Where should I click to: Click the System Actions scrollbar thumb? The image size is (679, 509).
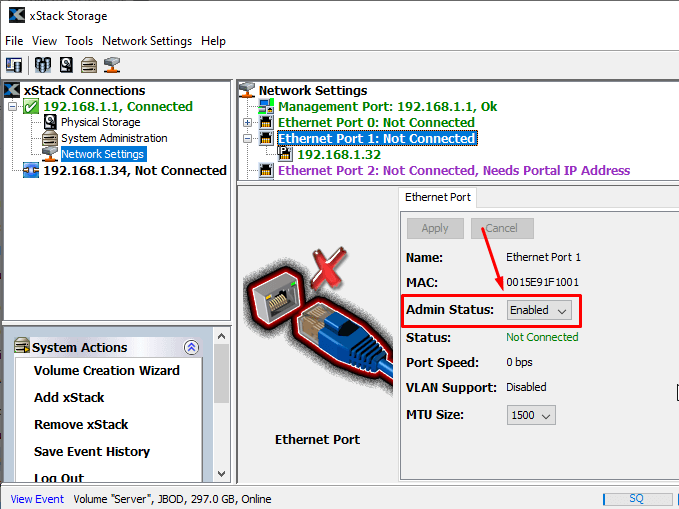(x=221, y=373)
